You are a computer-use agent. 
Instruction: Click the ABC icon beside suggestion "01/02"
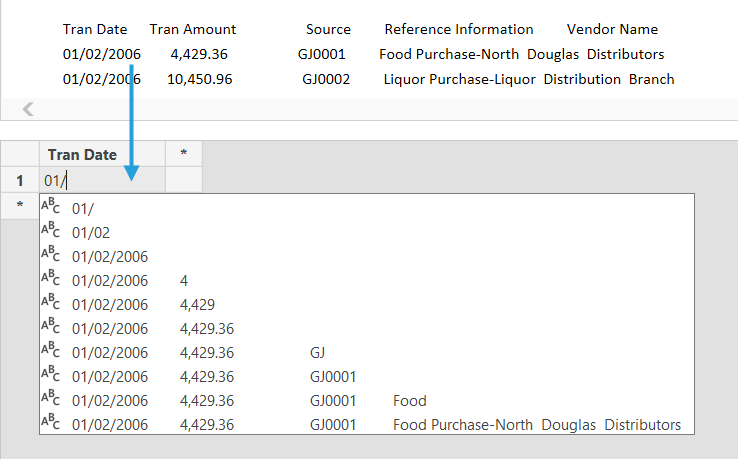(x=50, y=232)
